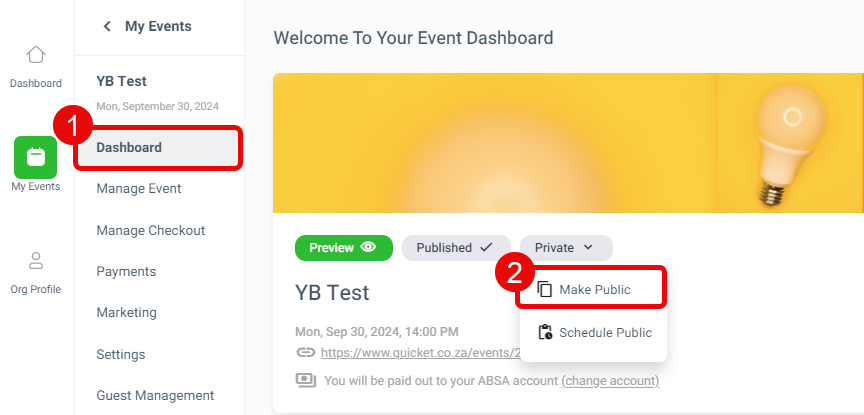Click the chain link icon beside event URL
864x415 pixels.
305,352
